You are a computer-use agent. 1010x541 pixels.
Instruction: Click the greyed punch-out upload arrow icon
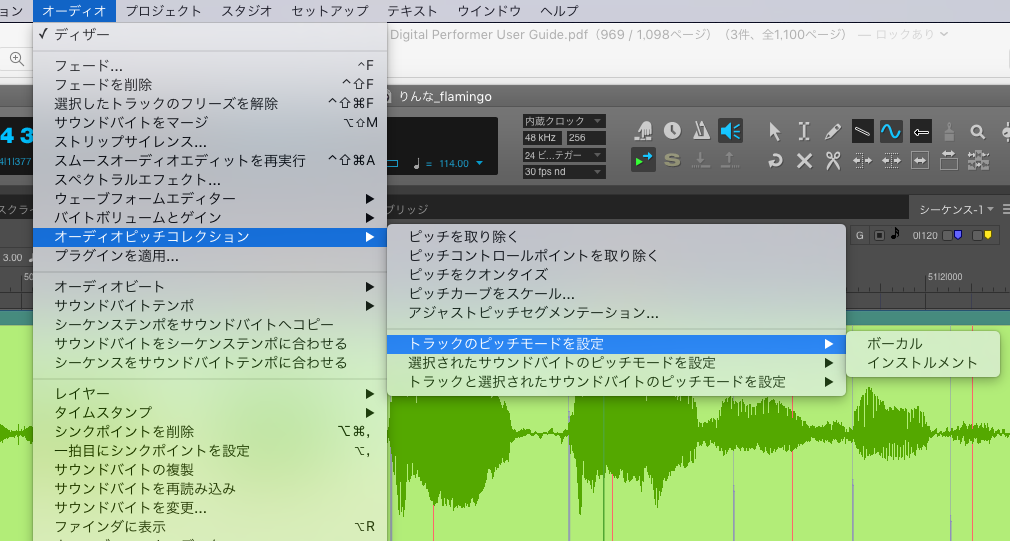point(730,160)
